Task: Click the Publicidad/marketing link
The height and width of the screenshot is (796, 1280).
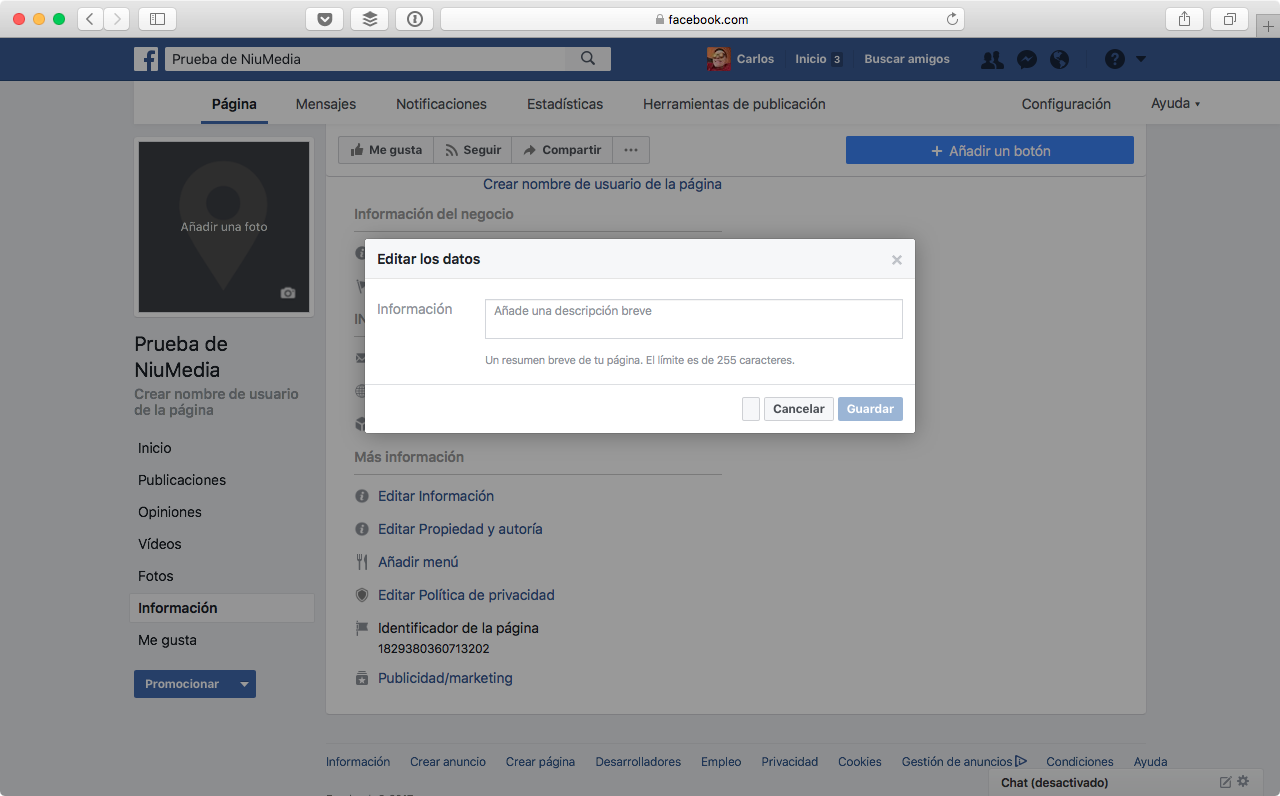Action: [445, 678]
